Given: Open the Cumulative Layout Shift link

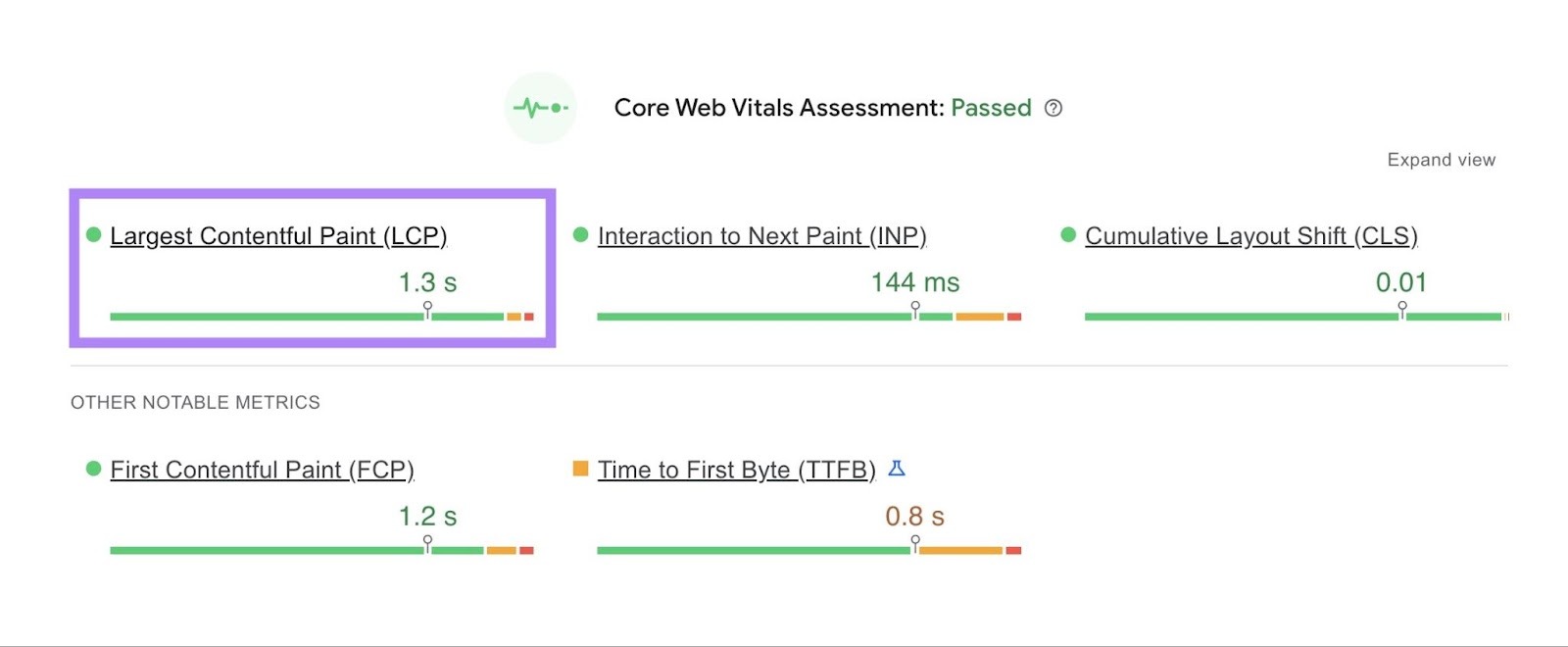Looking at the screenshot, I should click(1251, 235).
